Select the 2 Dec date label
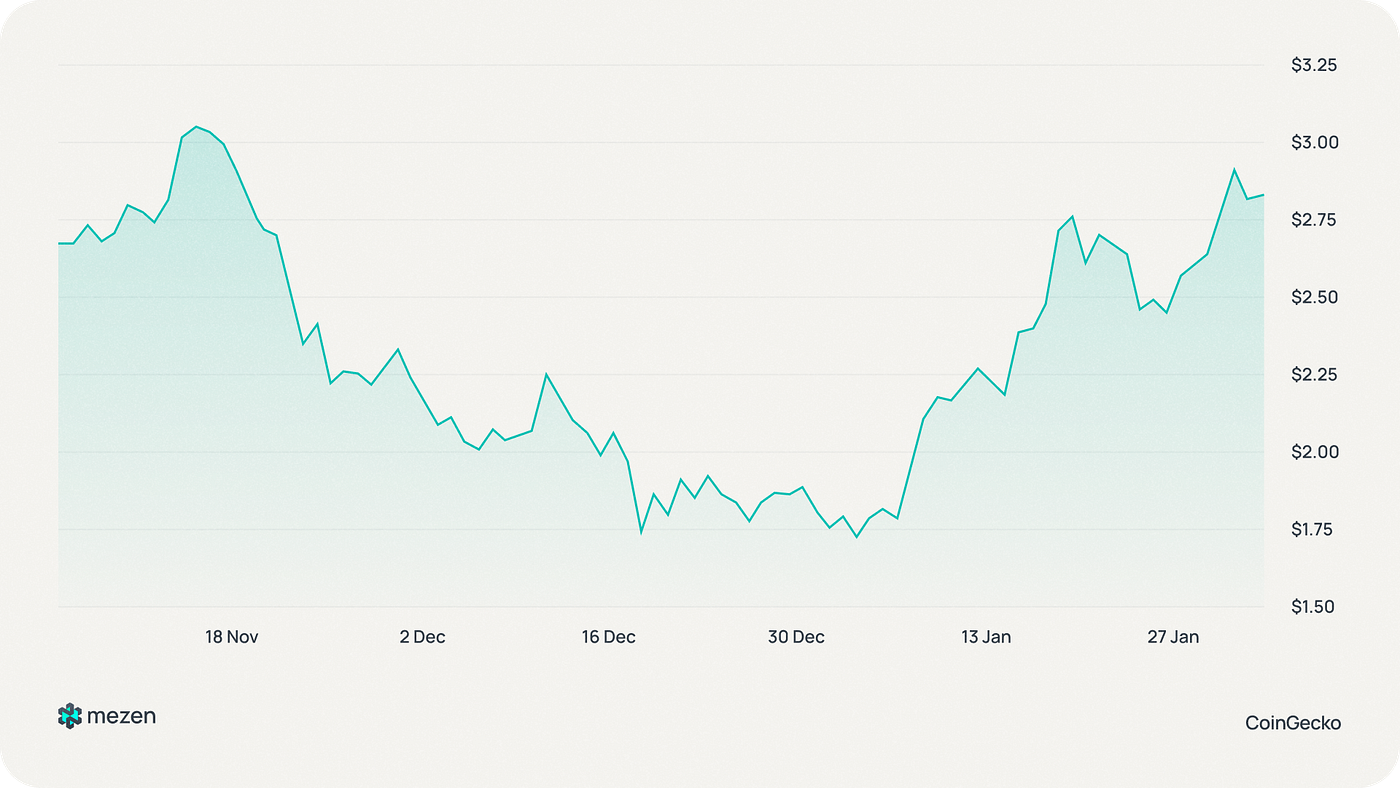 tap(422, 637)
